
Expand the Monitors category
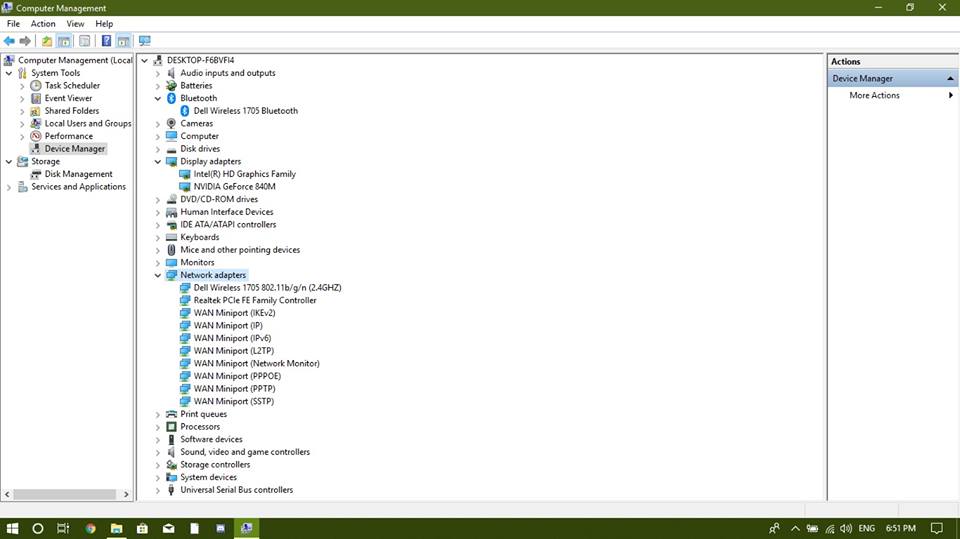pos(158,263)
